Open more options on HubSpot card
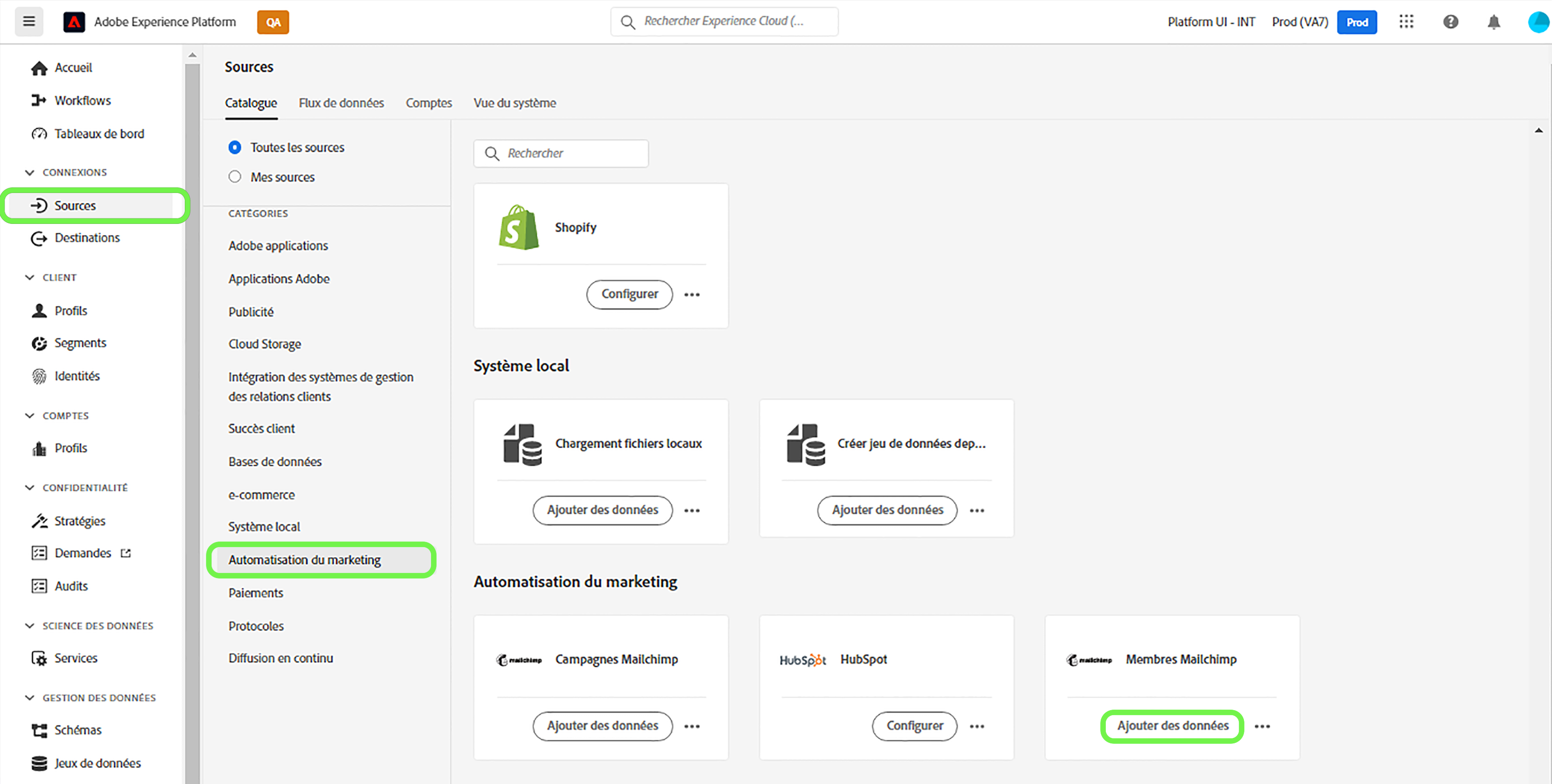The height and width of the screenshot is (784, 1552). [x=976, y=726]
